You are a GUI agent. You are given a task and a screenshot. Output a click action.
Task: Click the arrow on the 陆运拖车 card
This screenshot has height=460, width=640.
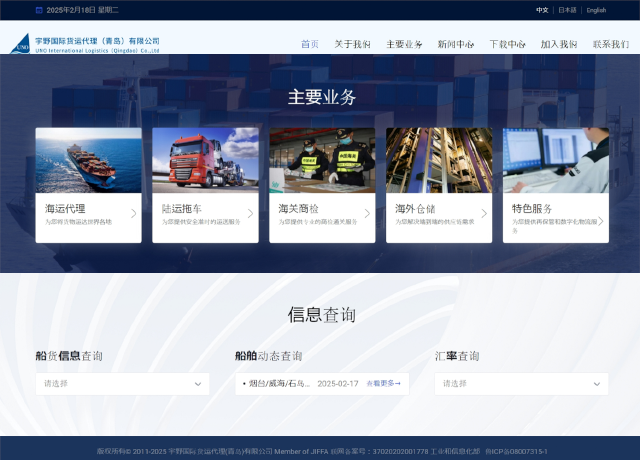[250, 213]
